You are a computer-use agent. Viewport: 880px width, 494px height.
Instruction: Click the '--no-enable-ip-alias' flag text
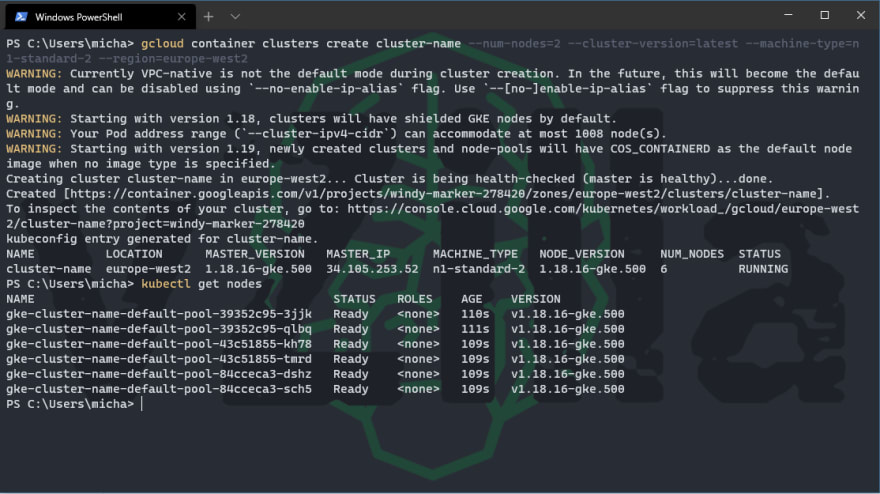coord(326,89)
